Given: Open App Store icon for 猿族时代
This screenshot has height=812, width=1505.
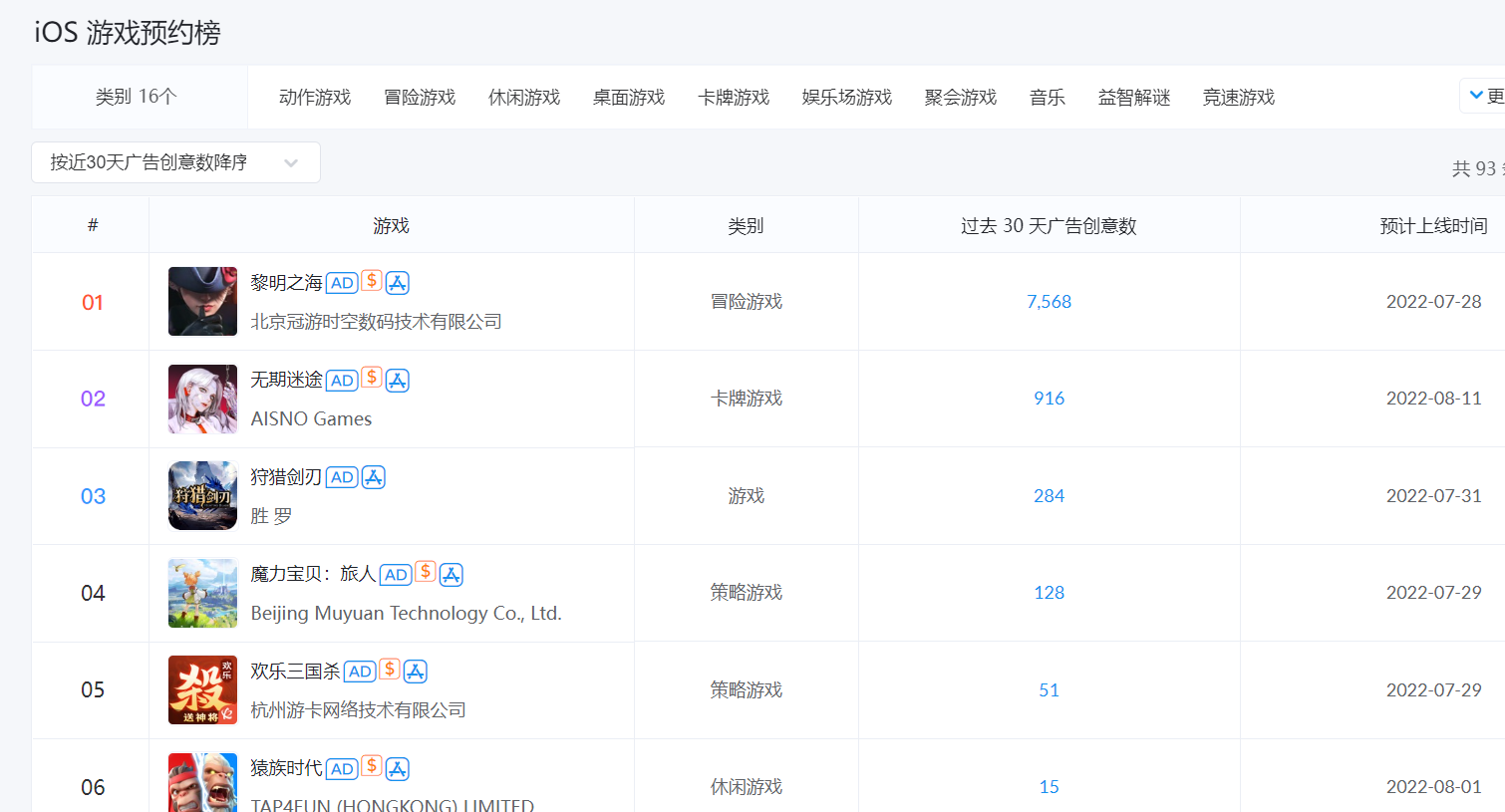Looking at the screenshot, I should (398, 769).
